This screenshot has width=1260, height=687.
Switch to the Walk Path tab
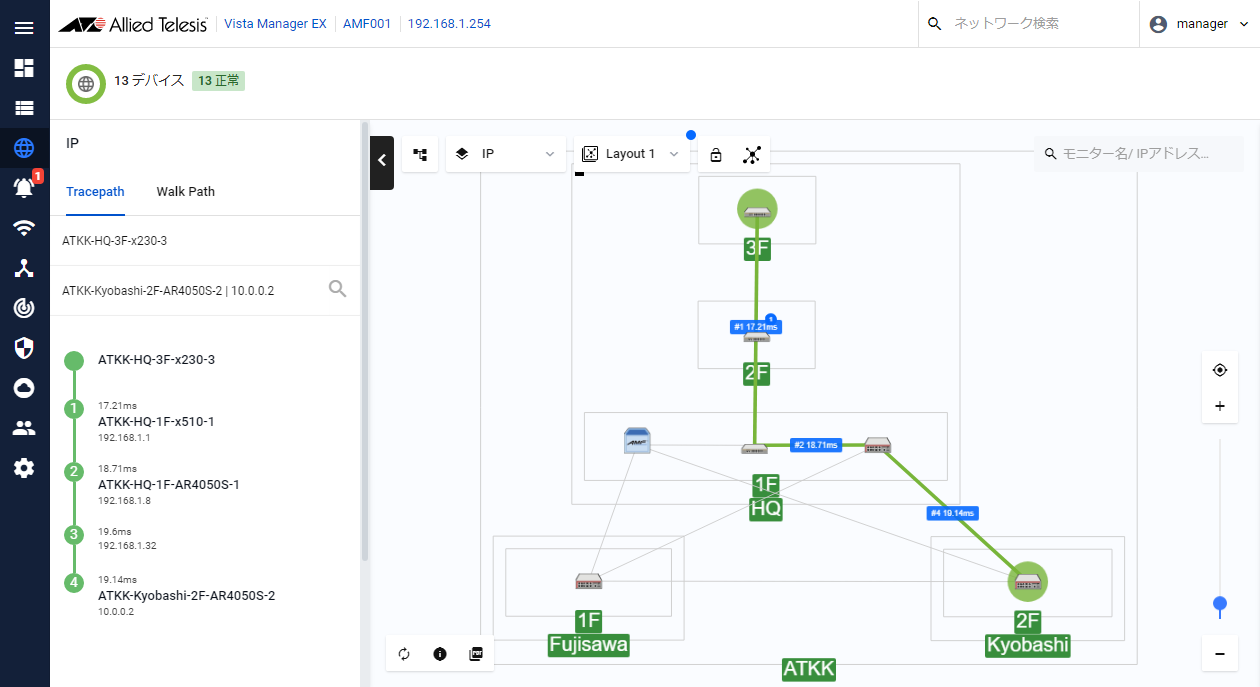click(x=185, y=191)
